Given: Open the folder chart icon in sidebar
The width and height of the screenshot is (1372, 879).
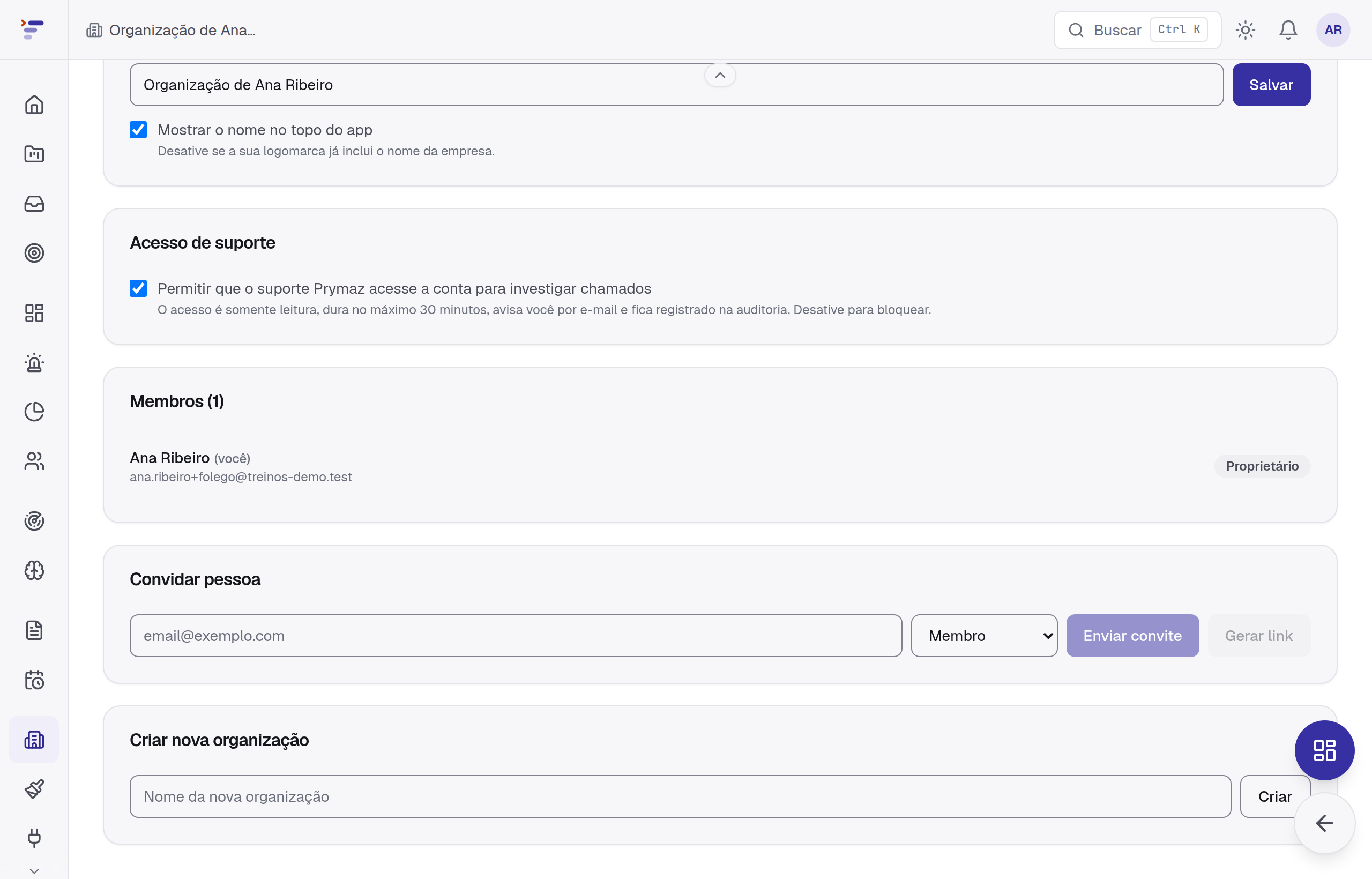Looking at the screenshot, I should click(34, 154).
